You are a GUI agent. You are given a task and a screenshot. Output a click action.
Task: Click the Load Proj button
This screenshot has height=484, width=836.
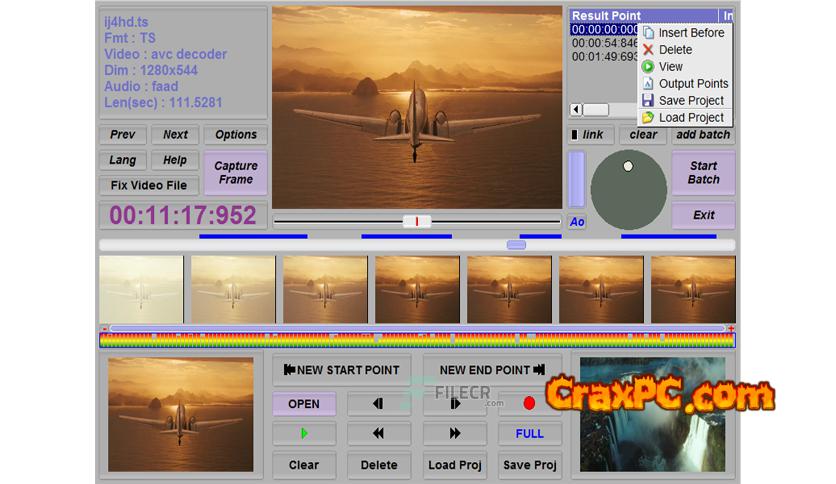tap(454, 465)
